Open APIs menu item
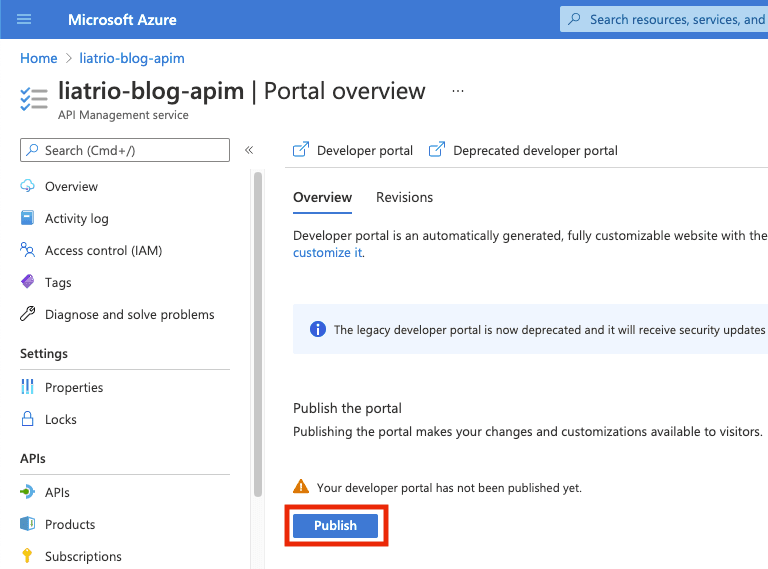Image resolution: width=768 pixels, height=569 pixels. (57, 493)
